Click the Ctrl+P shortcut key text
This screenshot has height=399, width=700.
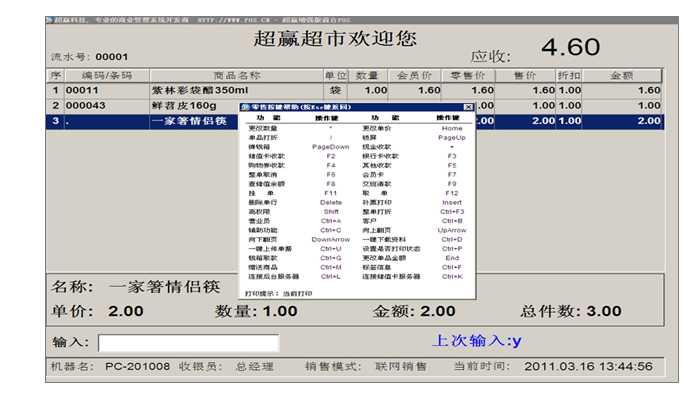click(x=452, y=249)
